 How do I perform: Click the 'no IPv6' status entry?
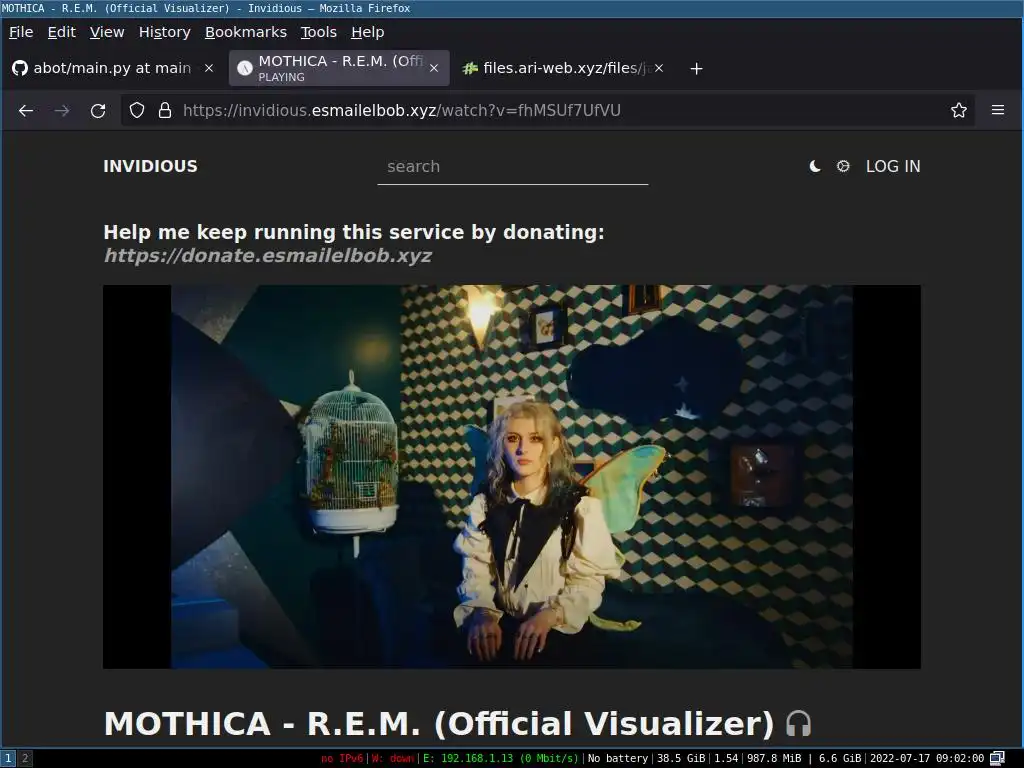coord(342,758)
